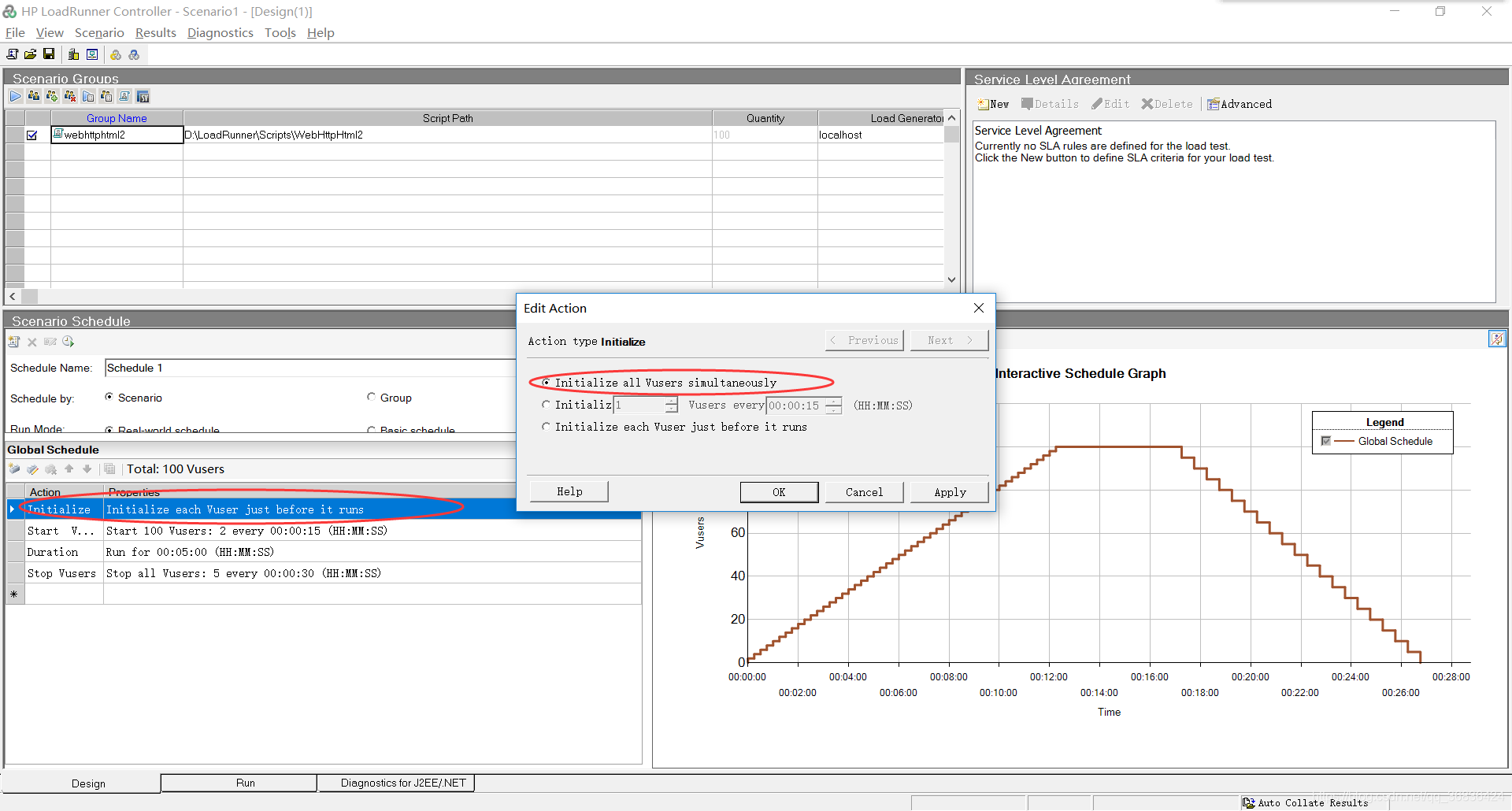Click the Advanced SLA button

pos(1240,104)
